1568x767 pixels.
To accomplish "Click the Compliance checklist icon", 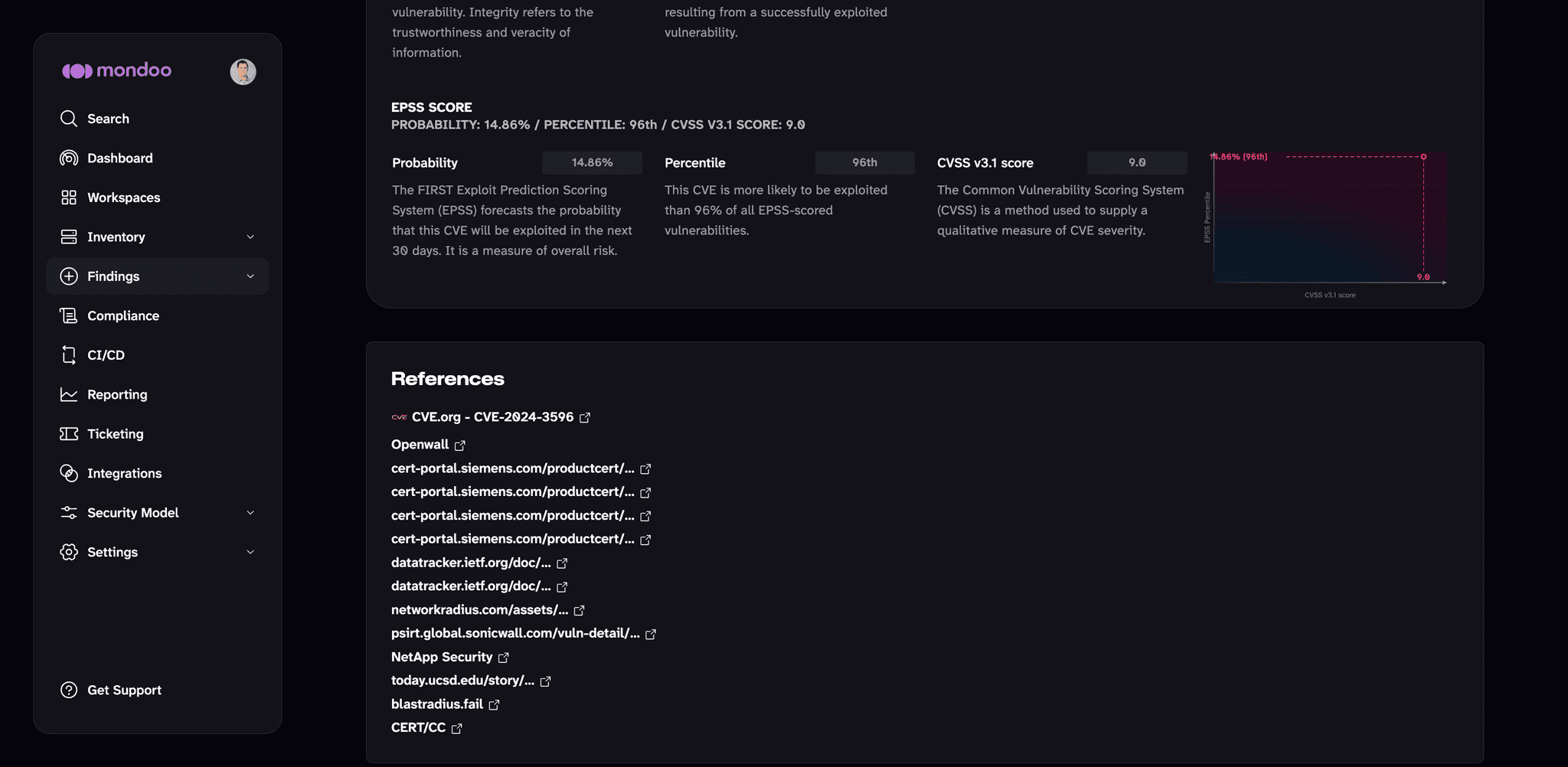I will 69,315.
